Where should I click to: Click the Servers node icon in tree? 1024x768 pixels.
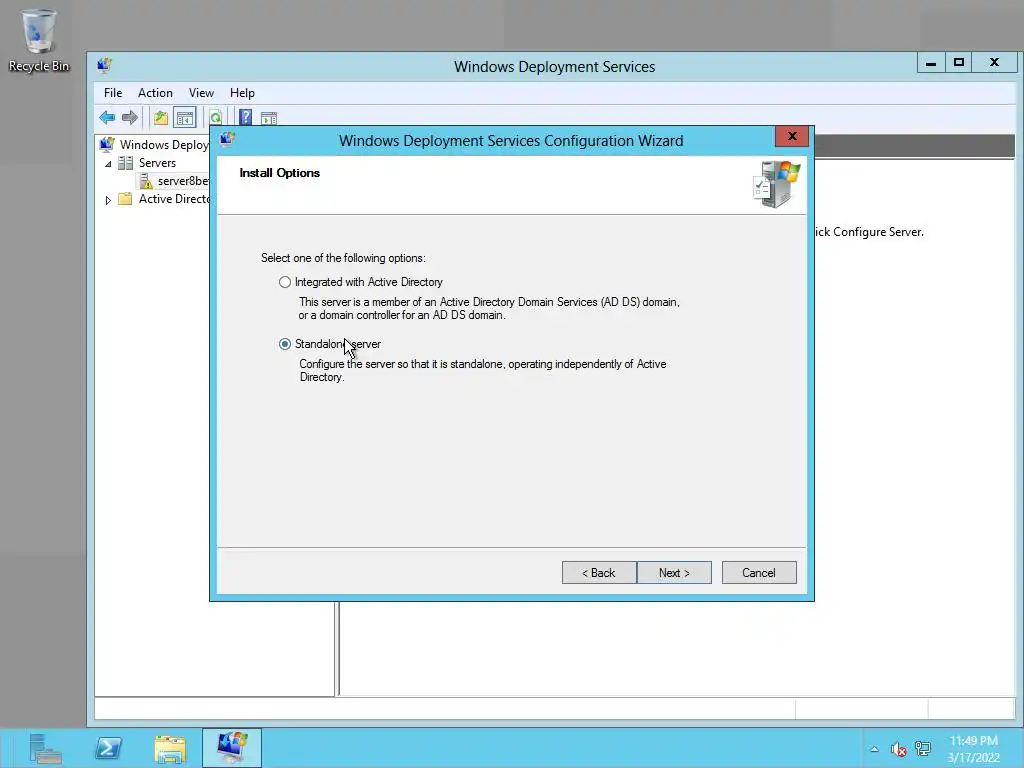[x=125, y=163]
